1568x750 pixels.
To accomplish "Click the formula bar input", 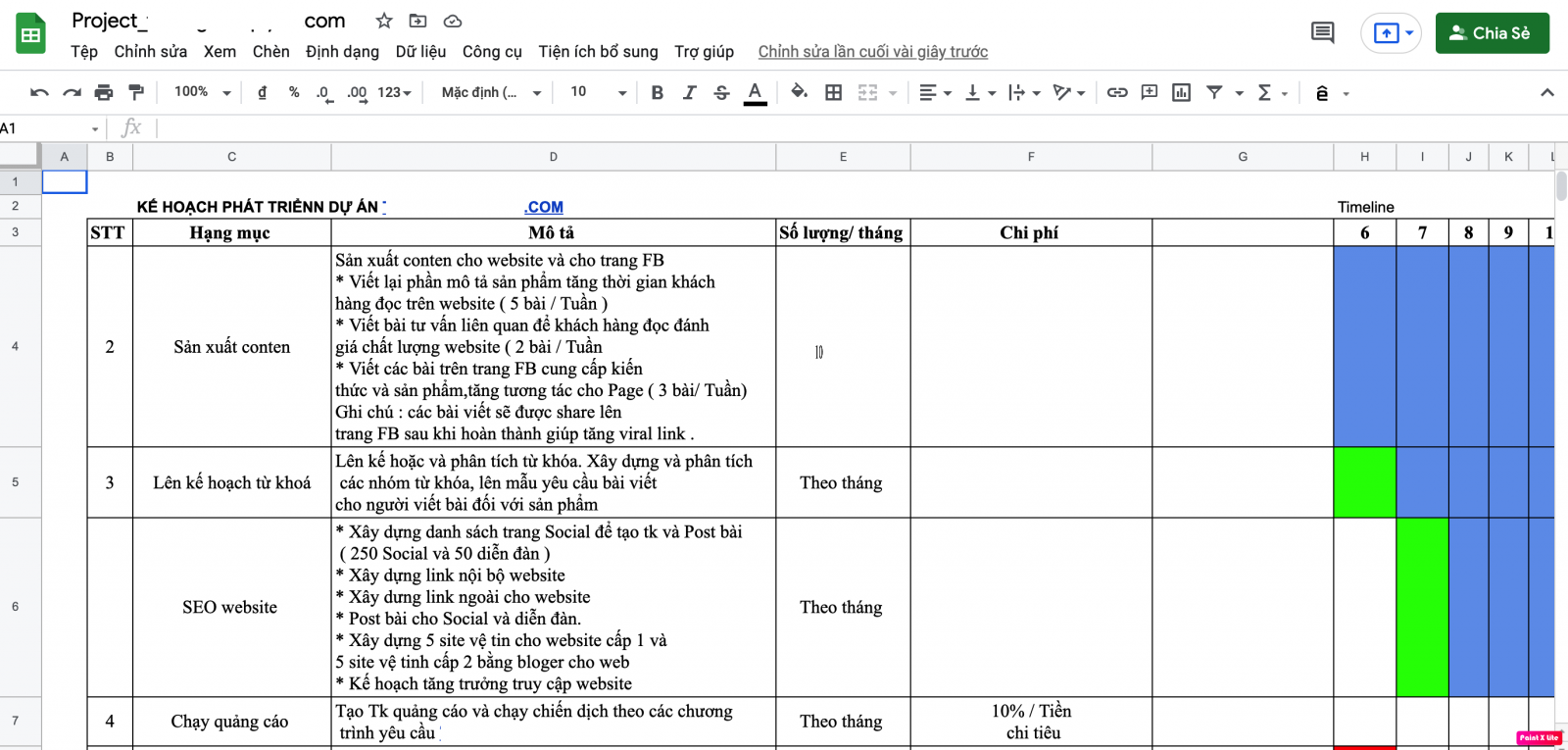I will (862, 128).
